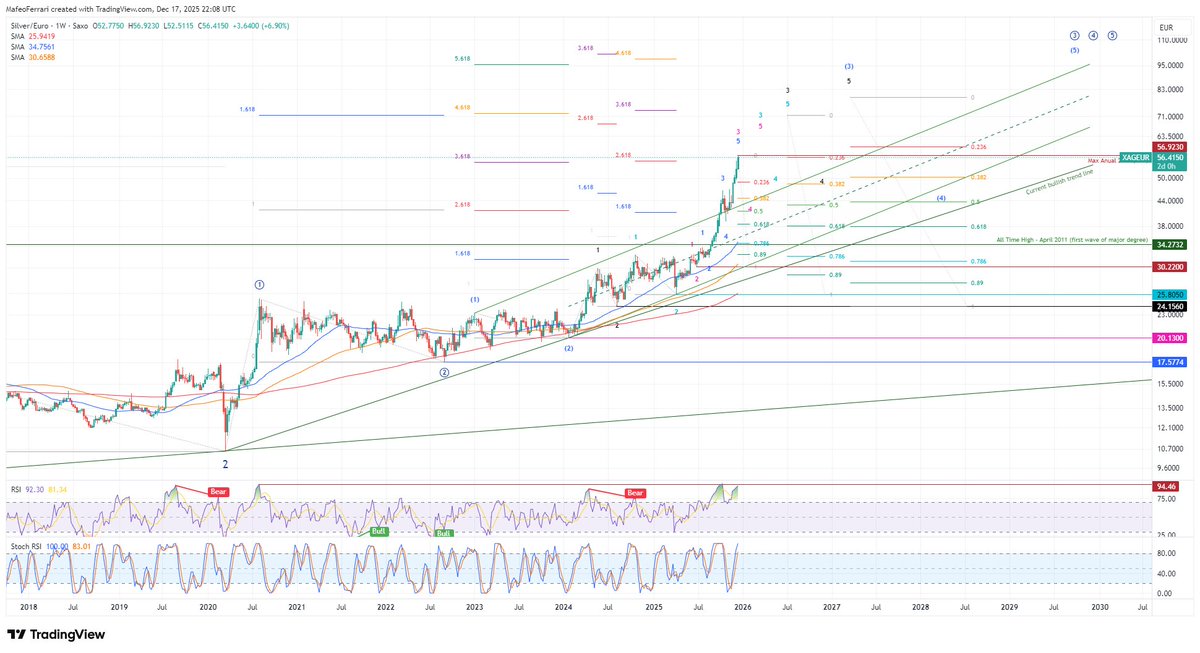Click the magenta 20.1300 price label
1200x653 pixels.
coord(1169,338)
